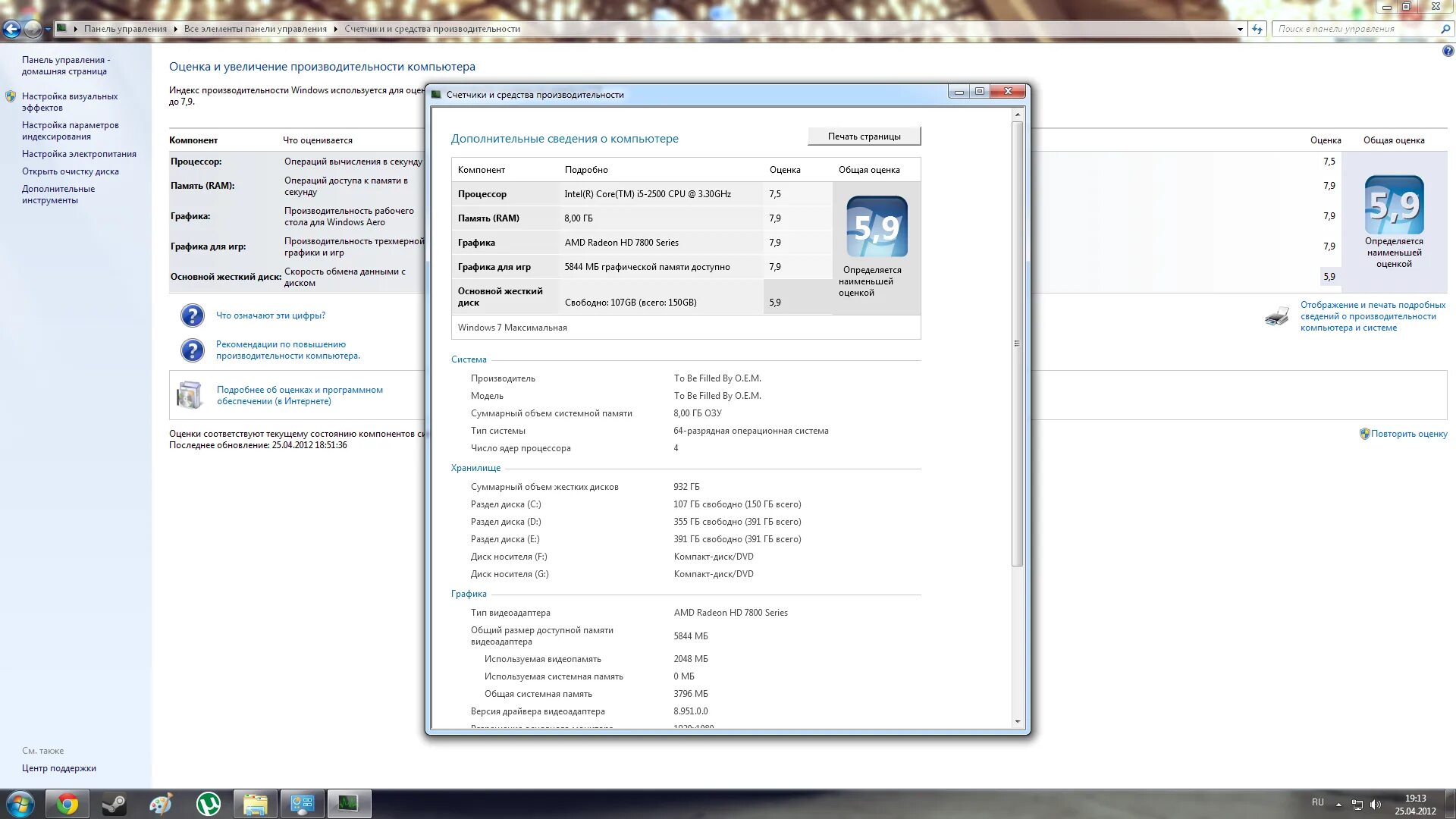Open Steam from taskbar
Image resolution: width=1456 pixels, height=819 pixels.
point(115,804)
